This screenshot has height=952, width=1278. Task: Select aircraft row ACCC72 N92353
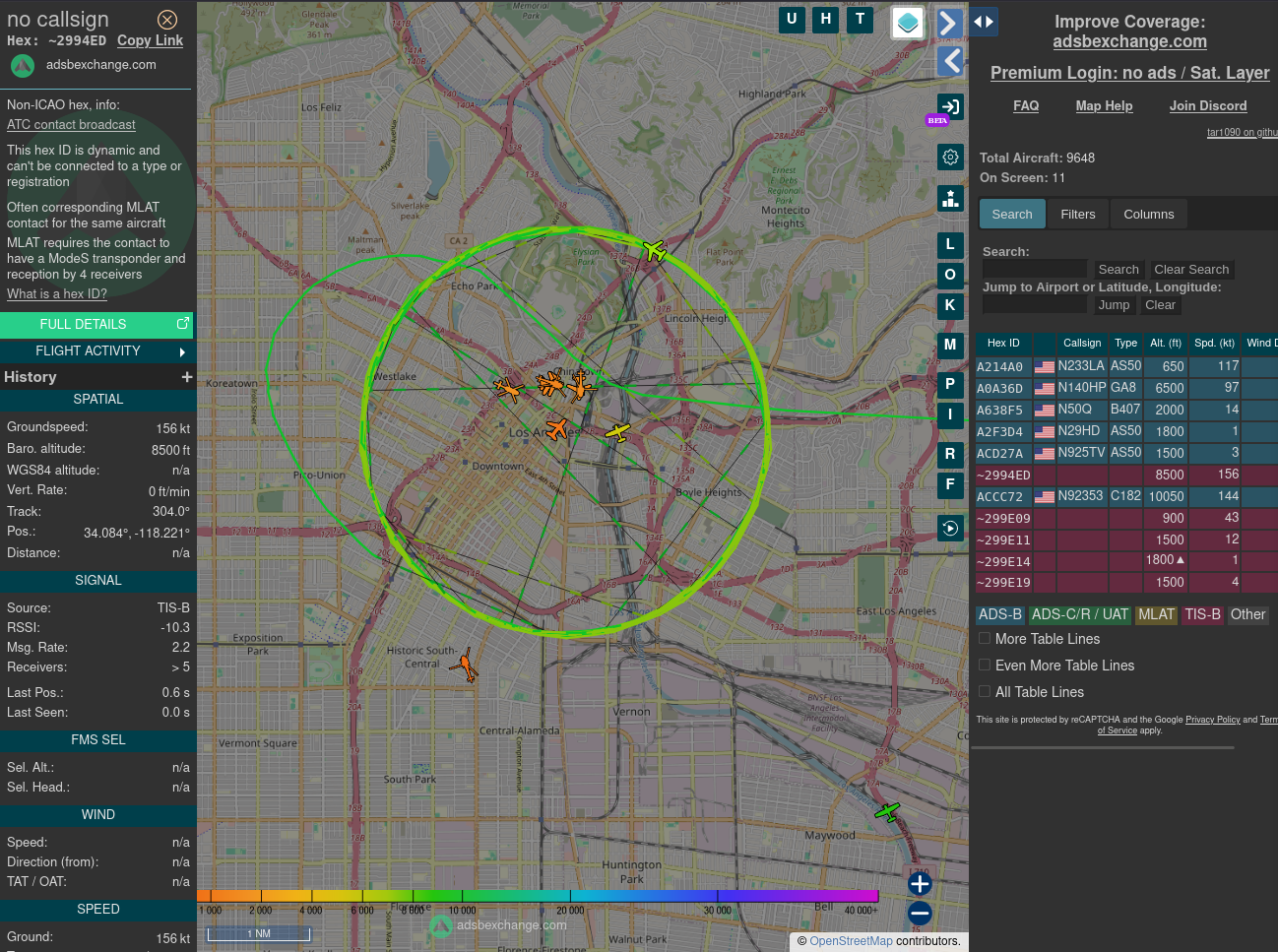[1126, 496]
